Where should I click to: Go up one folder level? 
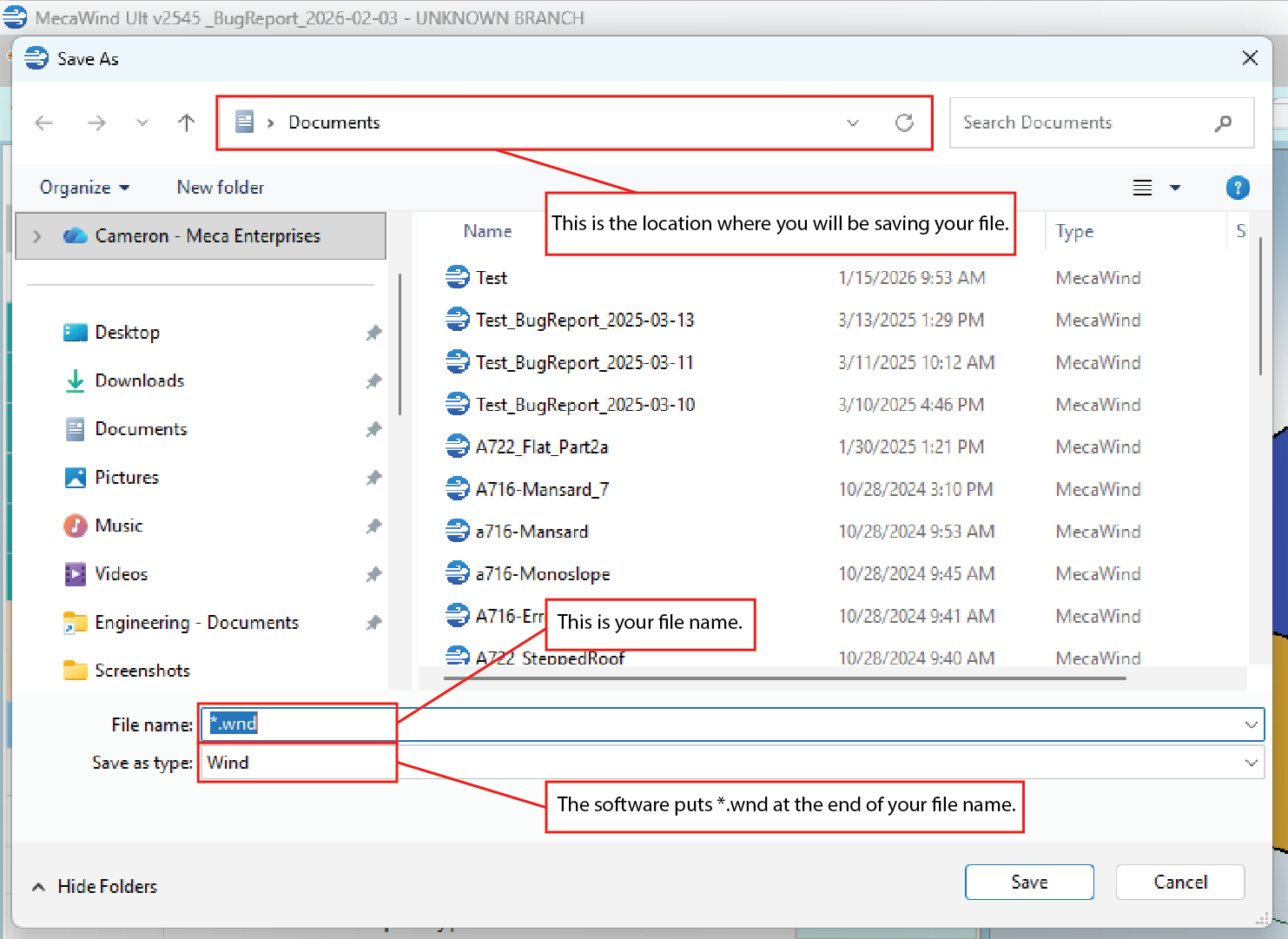(x=186, y=123)
